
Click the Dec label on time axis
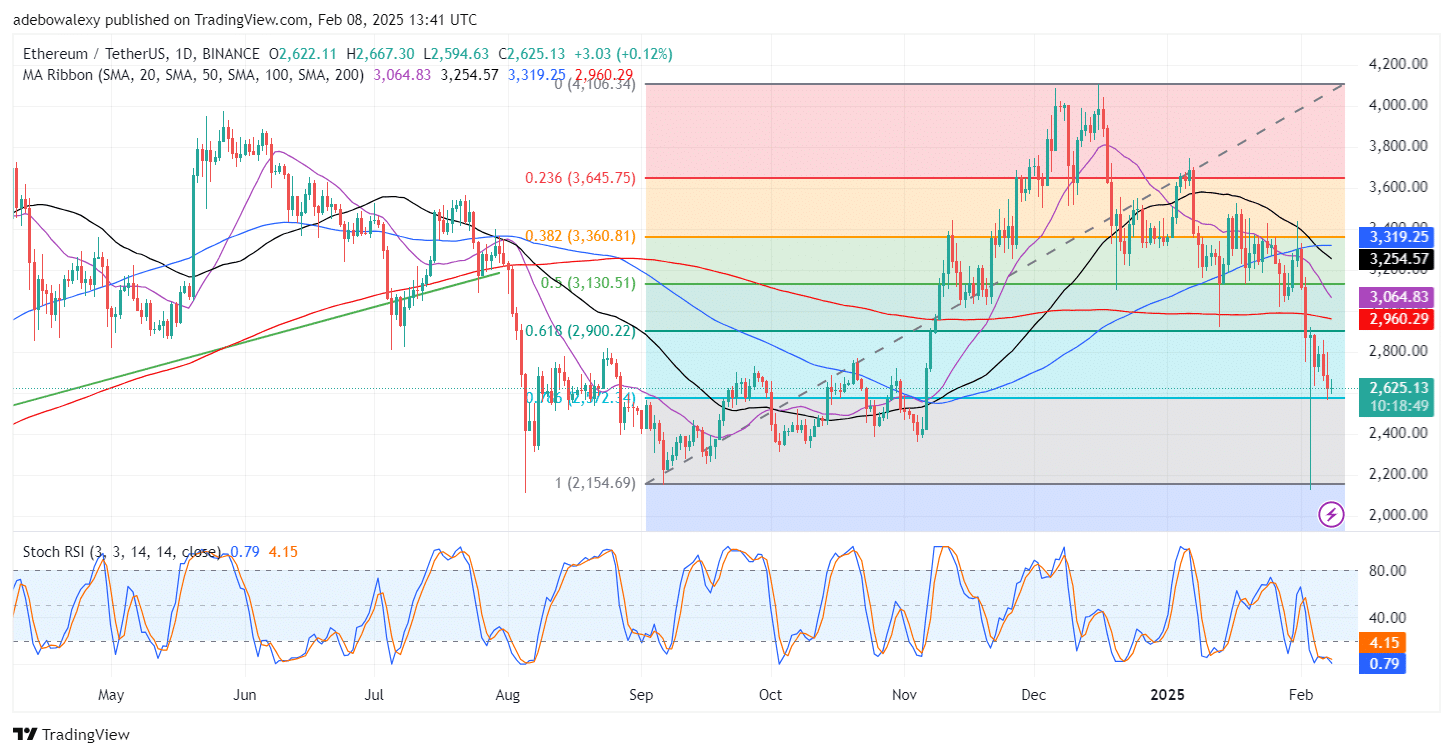click(x=1036, y=694)
